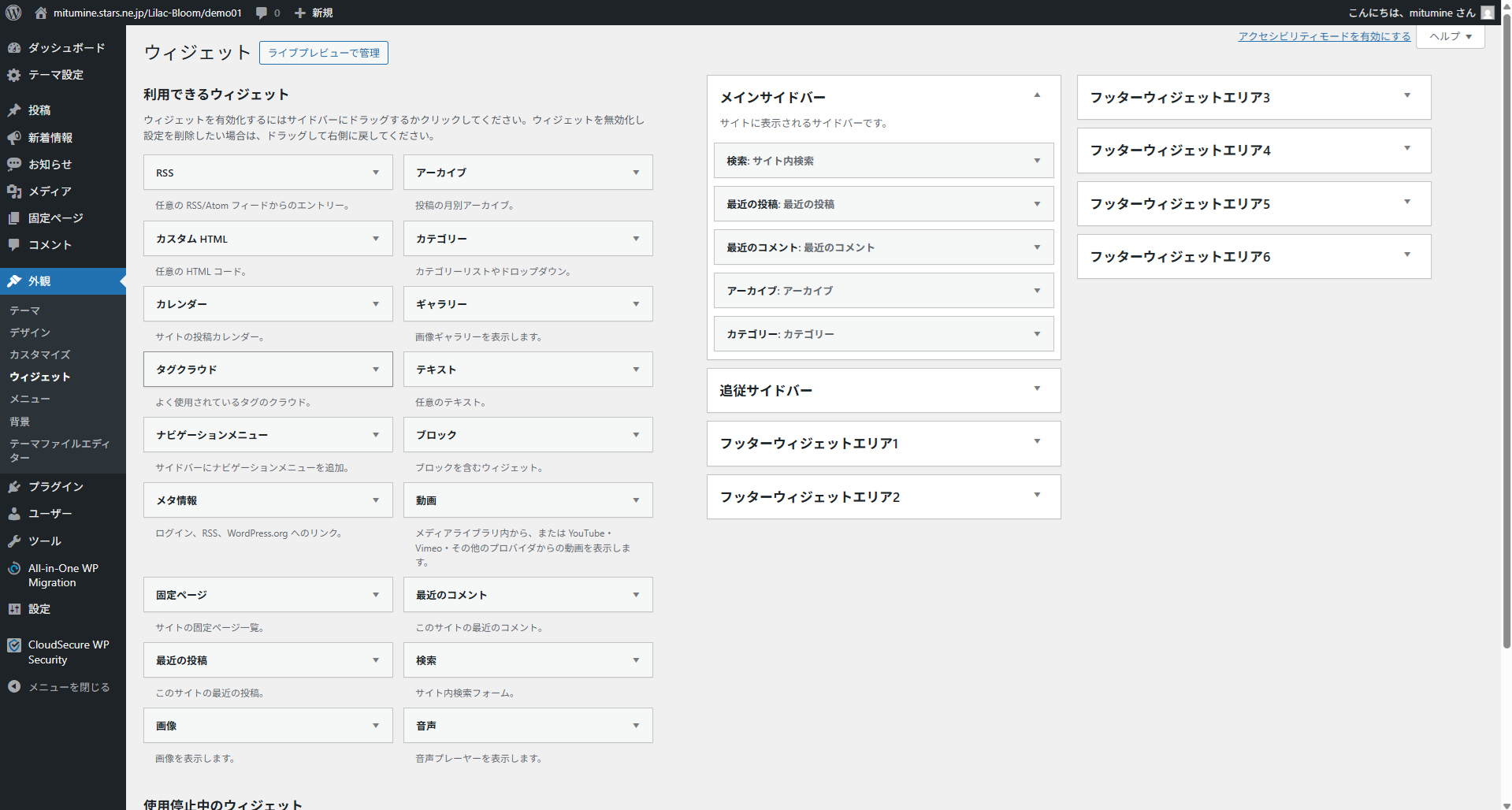This screenshot has height=810, width=1512.
Task: Collapse the メインサイドバー panel arrow
Action: 1037,95
